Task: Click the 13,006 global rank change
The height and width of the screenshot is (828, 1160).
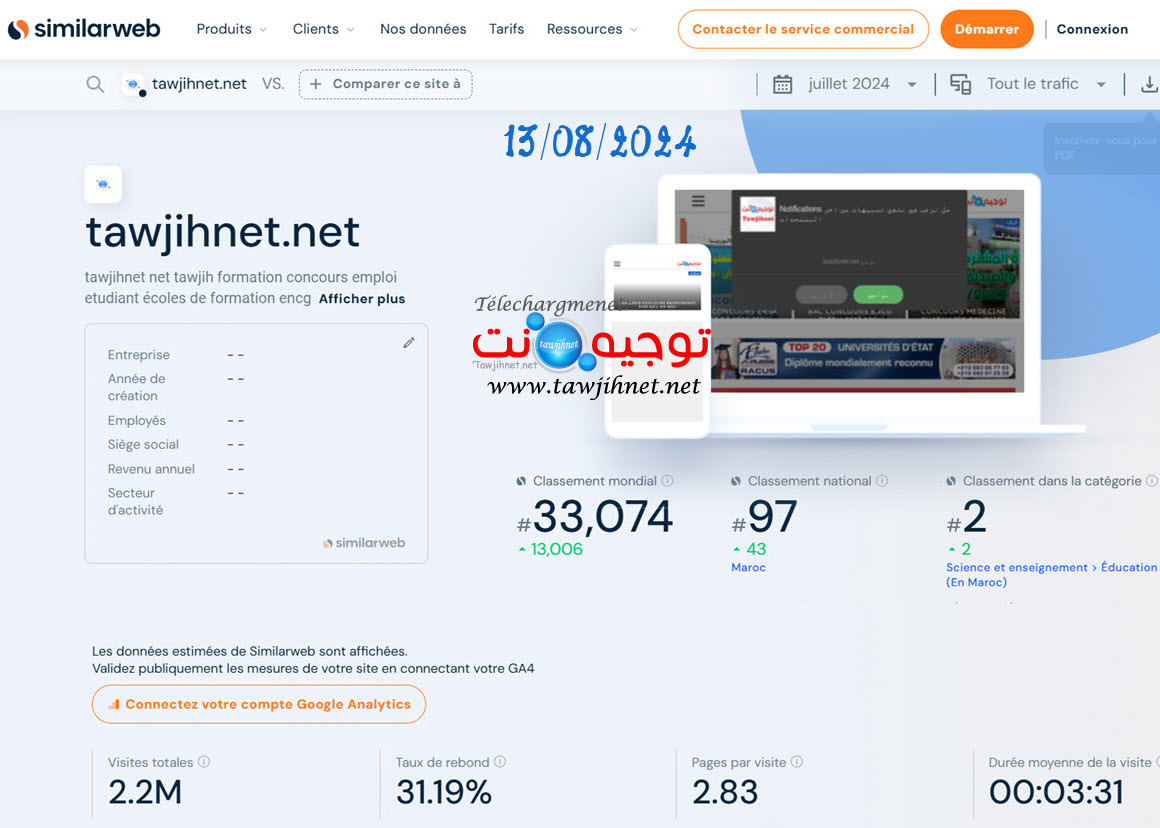Action: pyautogui.click(x=550, y=549)
